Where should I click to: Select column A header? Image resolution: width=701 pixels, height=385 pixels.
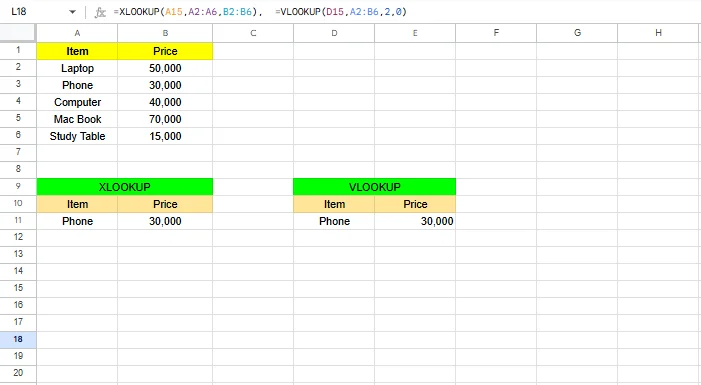[x=77, y=33]
